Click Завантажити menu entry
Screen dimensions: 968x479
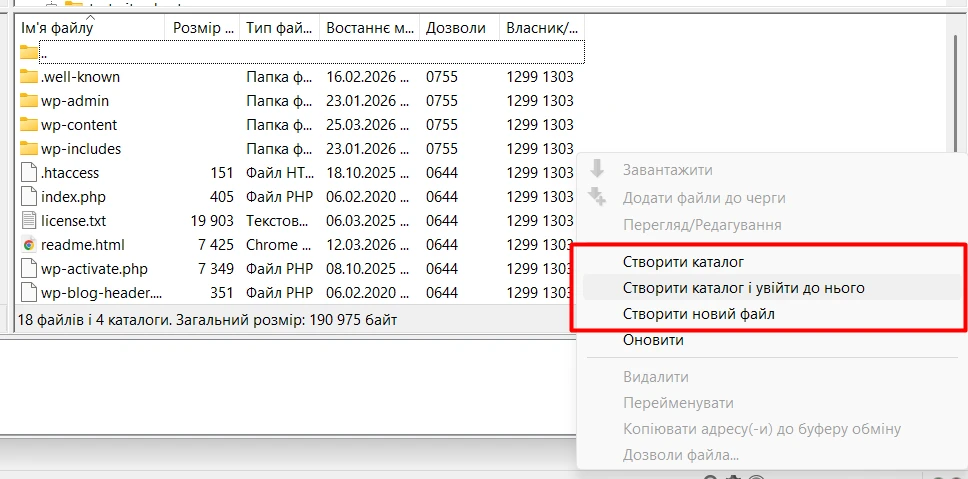pos(667,170)
